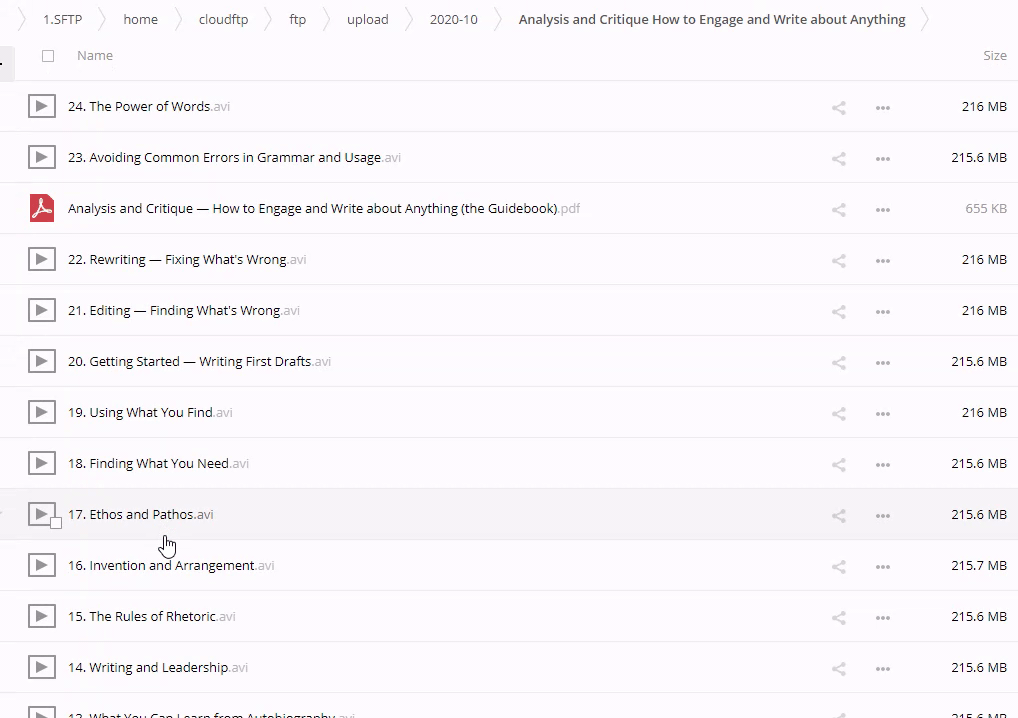Go to the 2020-10 breadcrumb folder
1018x718 pixels.
(453, 20)
